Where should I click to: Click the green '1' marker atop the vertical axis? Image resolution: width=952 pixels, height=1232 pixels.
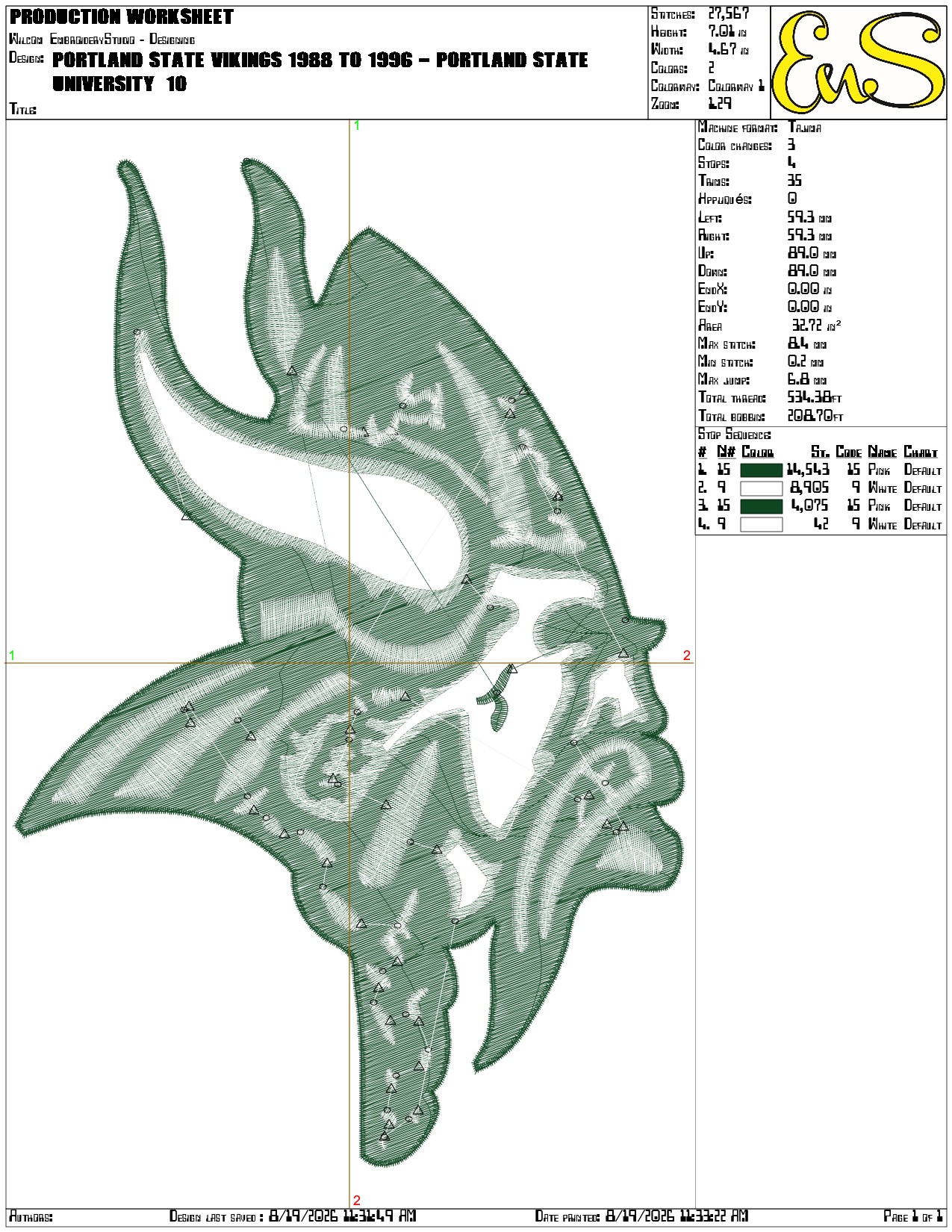point(357,125)
